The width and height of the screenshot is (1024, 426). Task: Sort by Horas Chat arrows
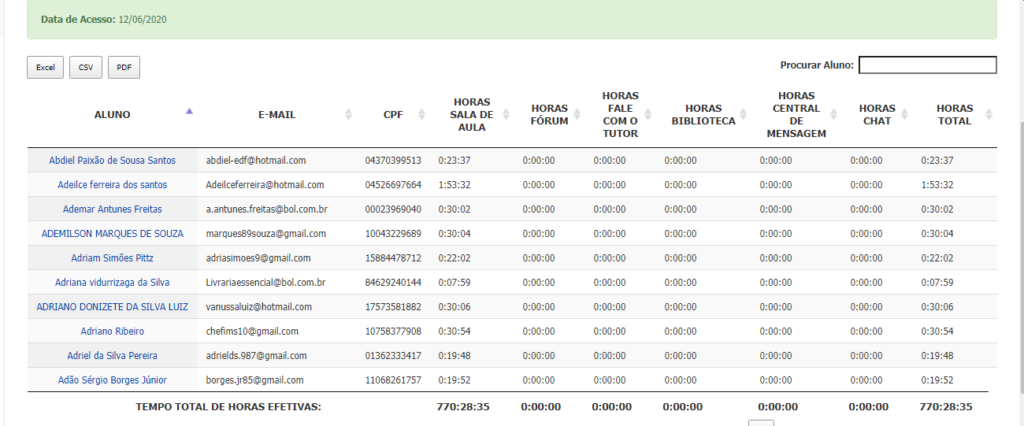click(x=905, y=115)
